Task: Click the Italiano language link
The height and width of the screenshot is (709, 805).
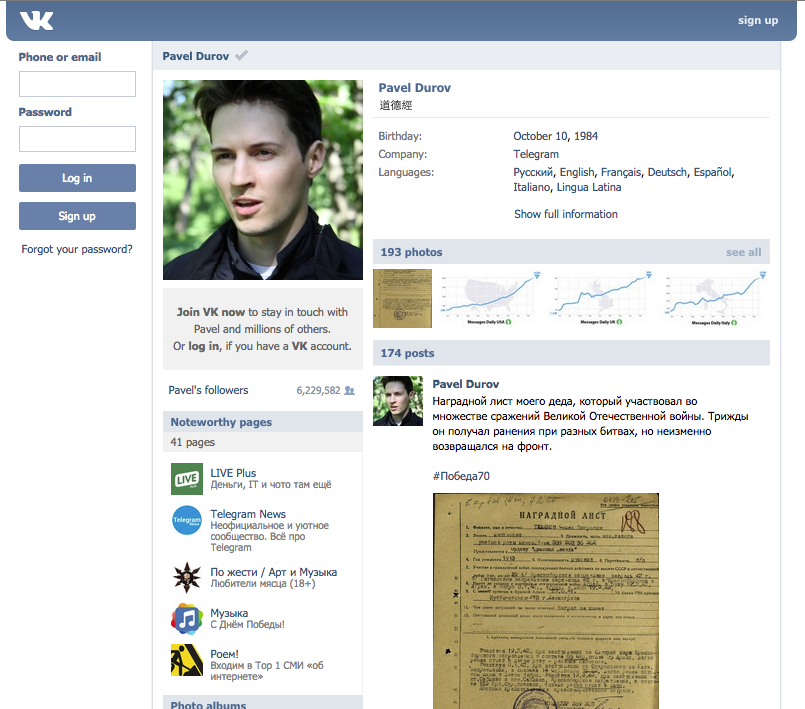Action: click(532, 187)
